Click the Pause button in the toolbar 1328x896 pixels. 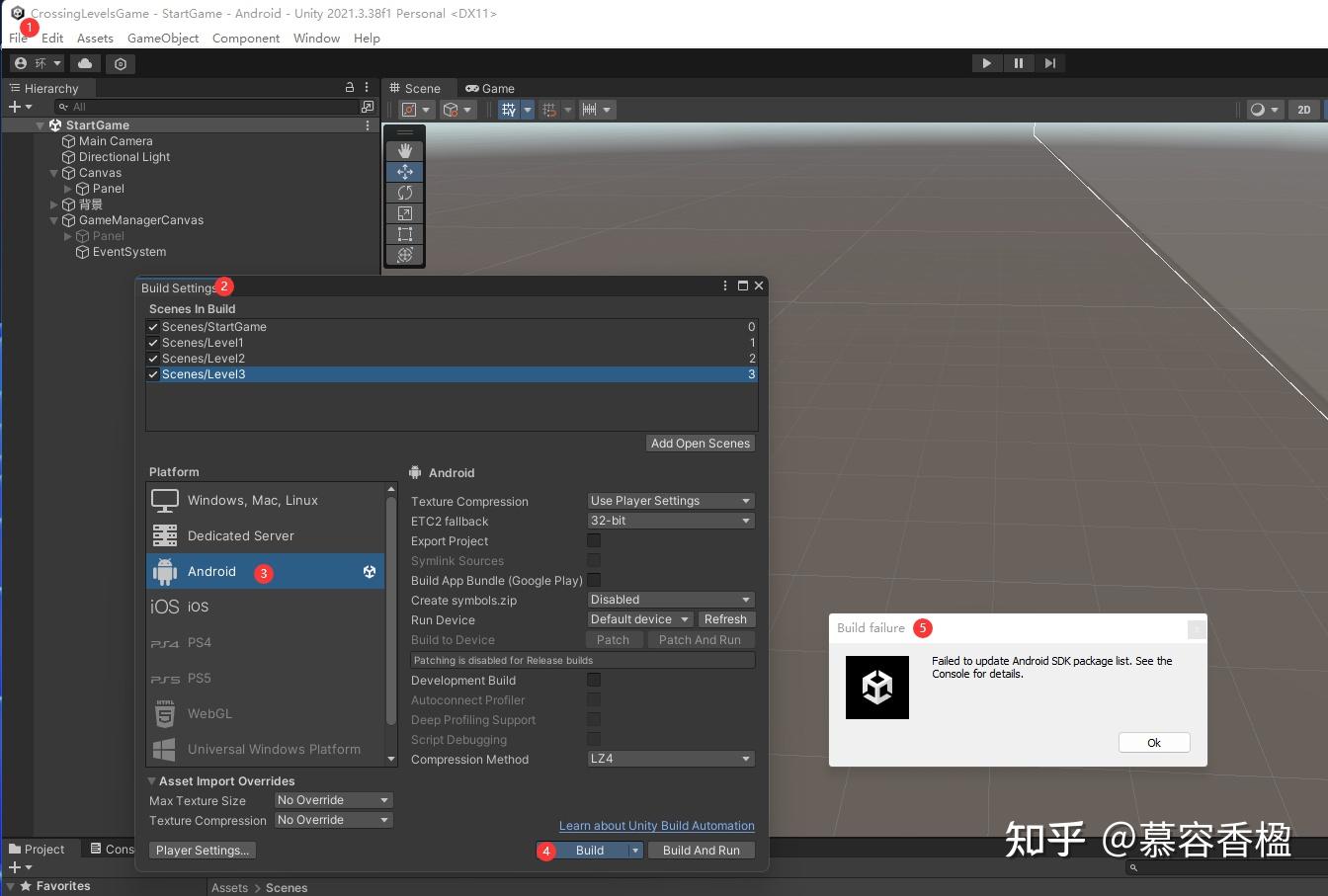(x=1019, y=63)
